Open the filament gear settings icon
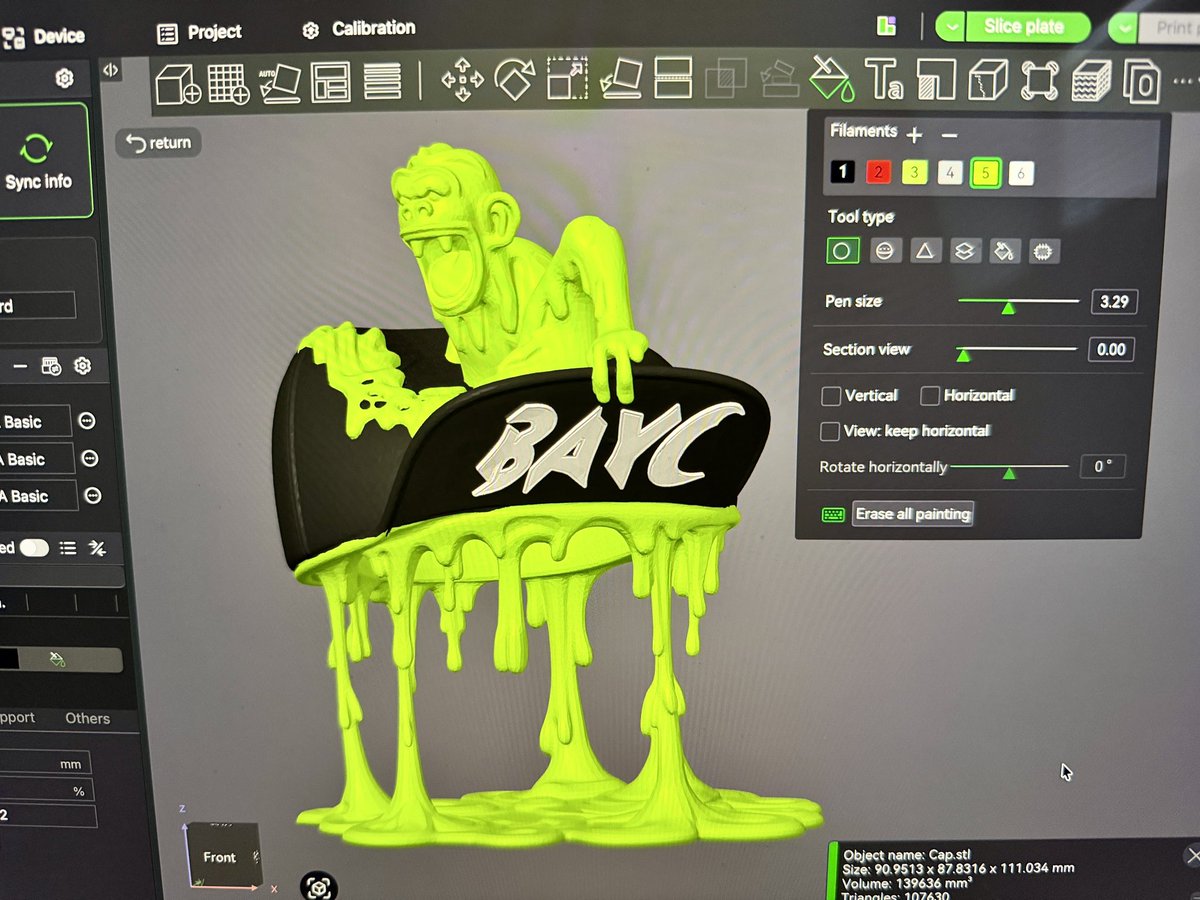Viewport: 1200px width, 900px height. point(83,367)
